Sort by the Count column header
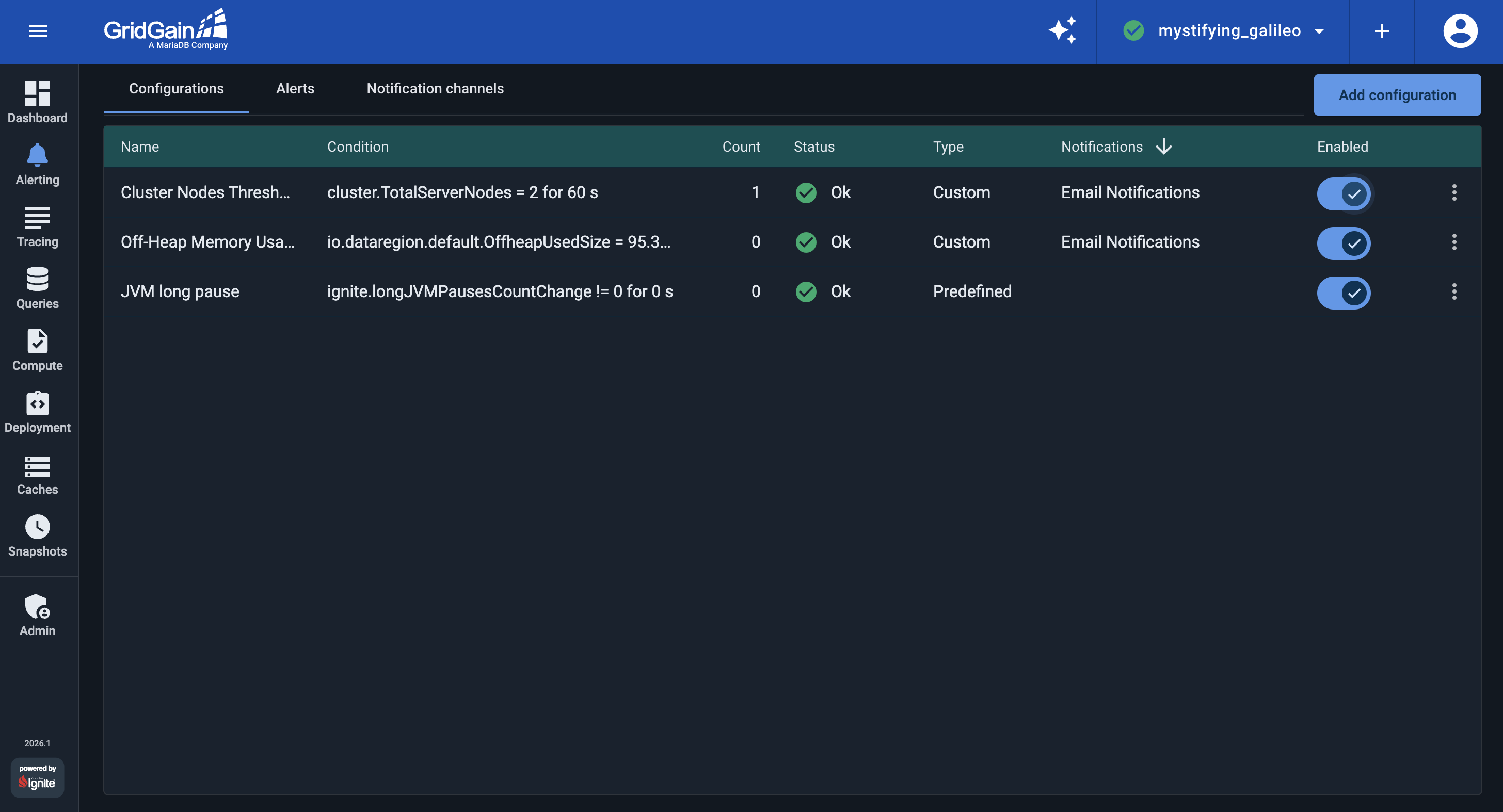Screen dimensions: 1503x812 [x=741, y=147]
